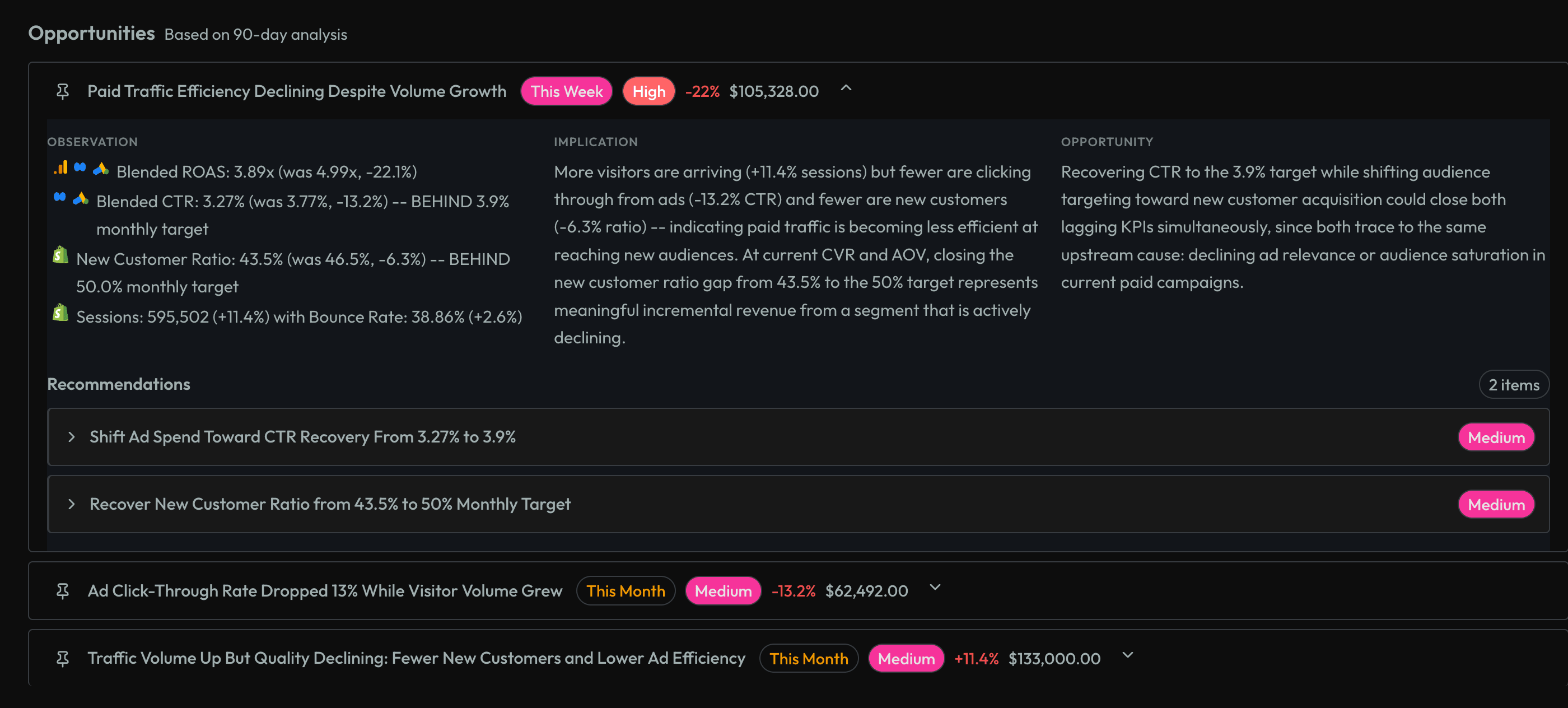This screenshot has width=1568, height=708.
Task: Click This Month badge on Ad Click-Through row
Action: coord(625,590)
